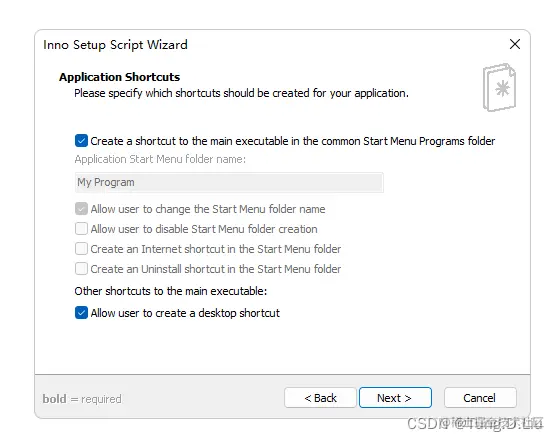Toggle 'Allow user to change the Start Menu folder name'
557x442 pixels.
81,209
